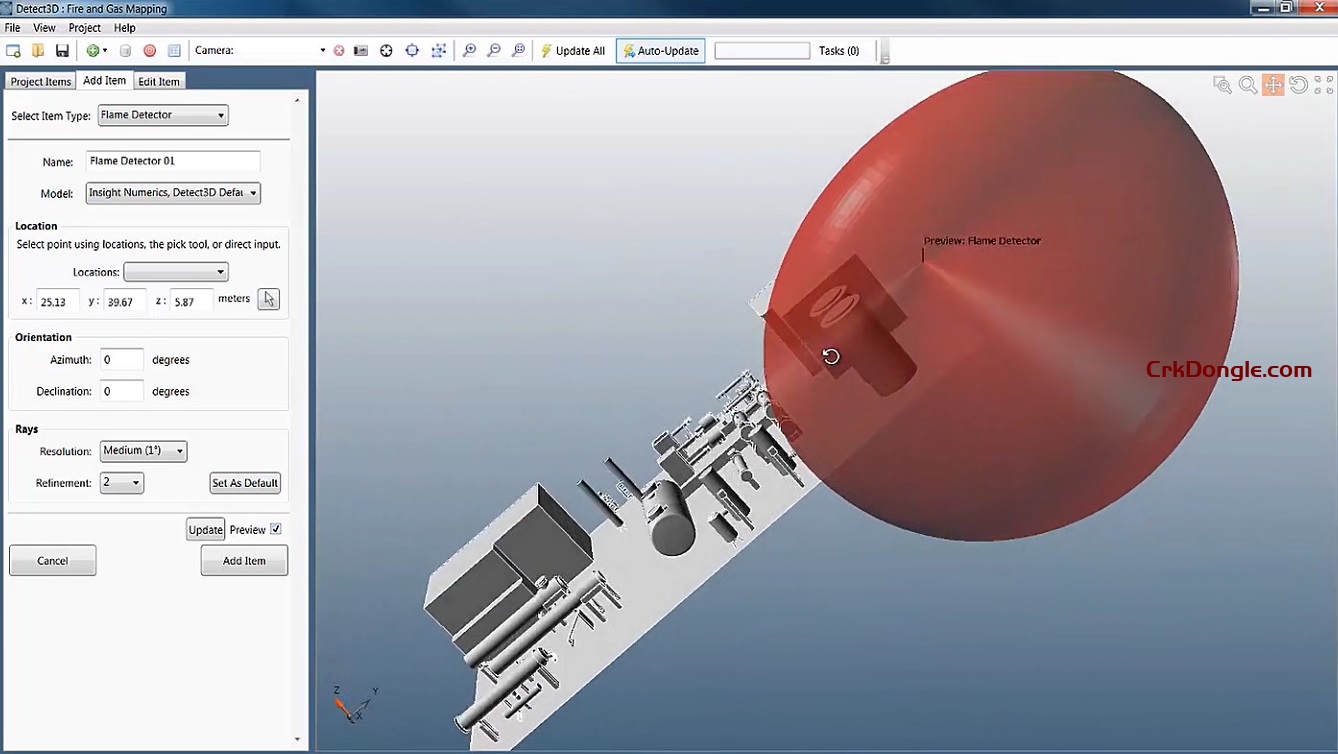Screen dimensions: 1338x754
Task: Expand the Model dropdown showing Insight Numerics
Action: pyautogui.click(x=253, y=193)
